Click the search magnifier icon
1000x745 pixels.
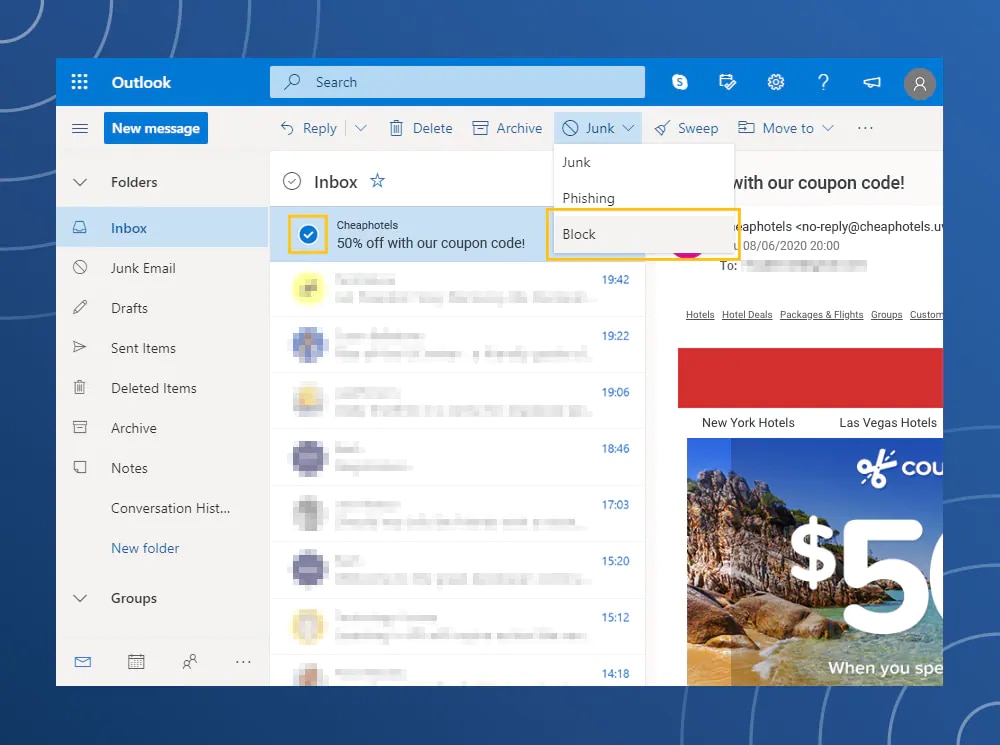(293, 82)
